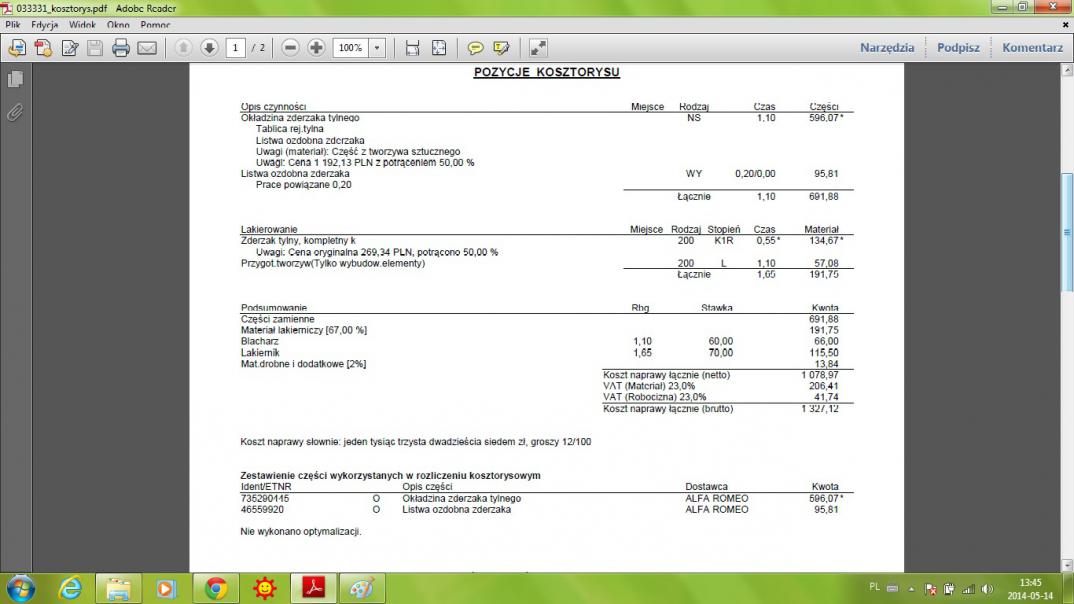This screenshot has height=604, width=1074.
Task: Click the Action Center flag tray icon
Action: click(x=930, y=589)
